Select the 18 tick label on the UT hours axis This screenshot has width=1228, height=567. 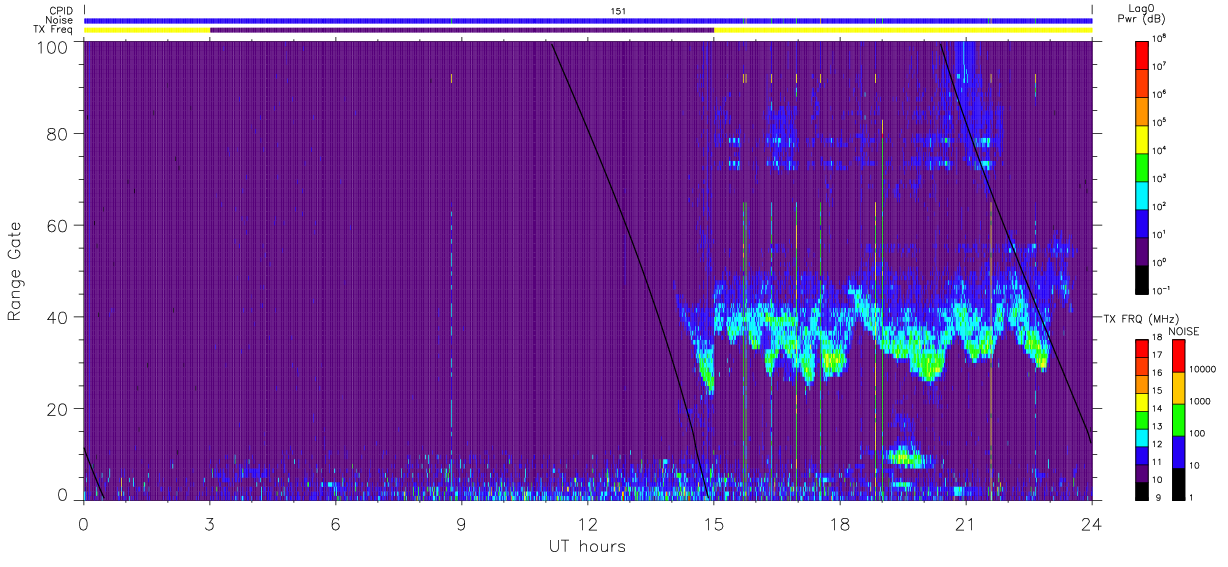[x=840, y=523]
